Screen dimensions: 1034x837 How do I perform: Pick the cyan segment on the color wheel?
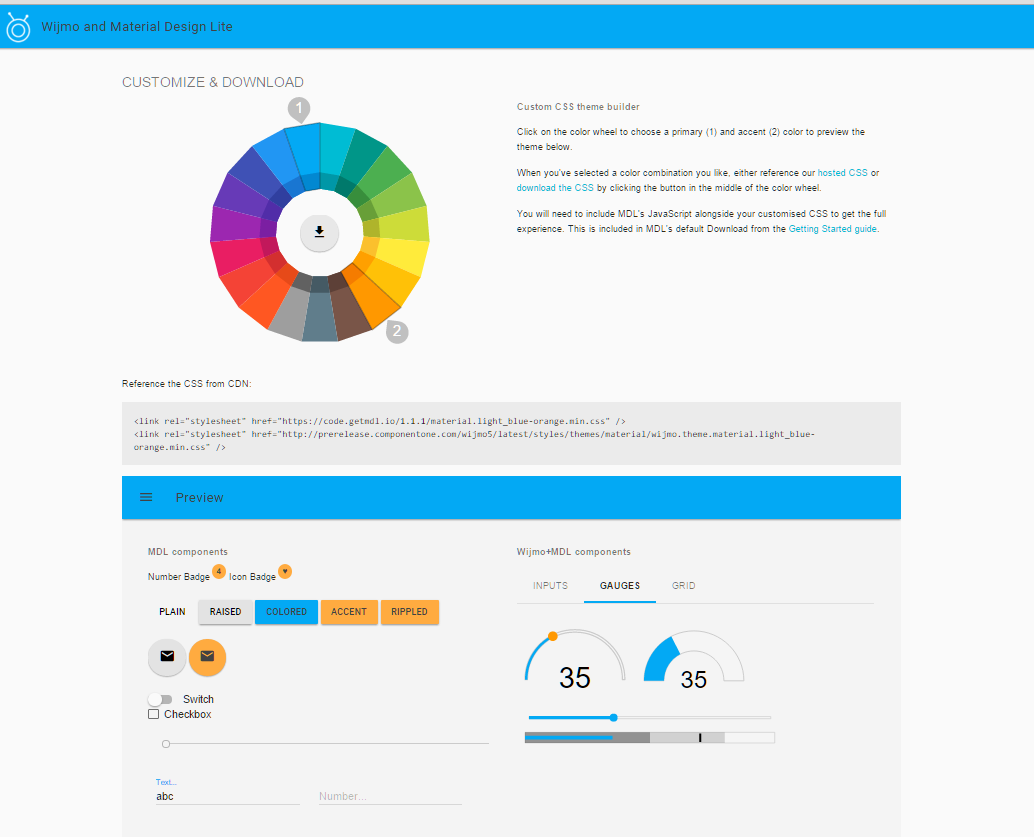335,150
